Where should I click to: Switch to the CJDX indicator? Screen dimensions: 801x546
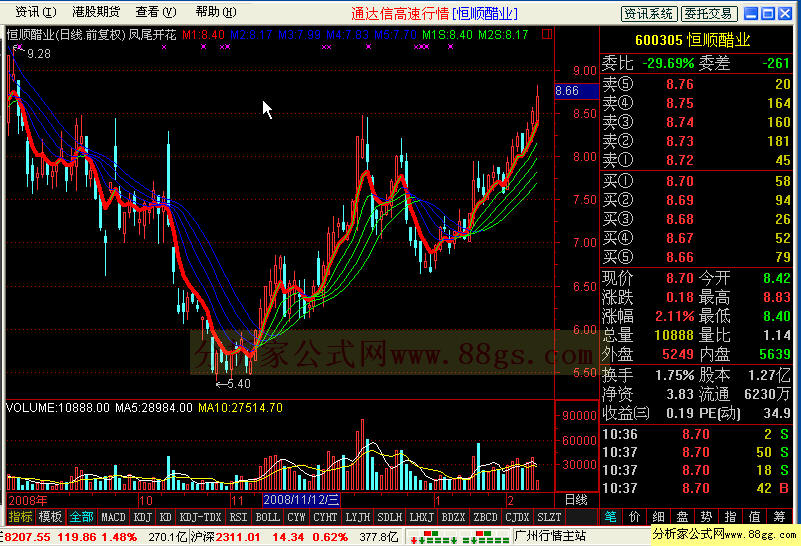pos(517,517)
